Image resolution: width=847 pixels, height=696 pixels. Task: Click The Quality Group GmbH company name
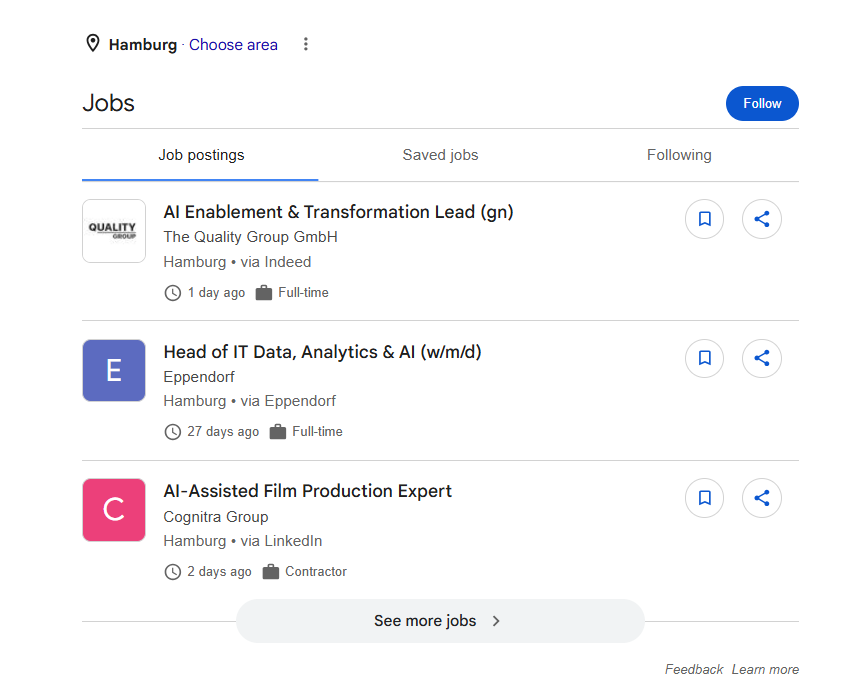click(251, 237)
